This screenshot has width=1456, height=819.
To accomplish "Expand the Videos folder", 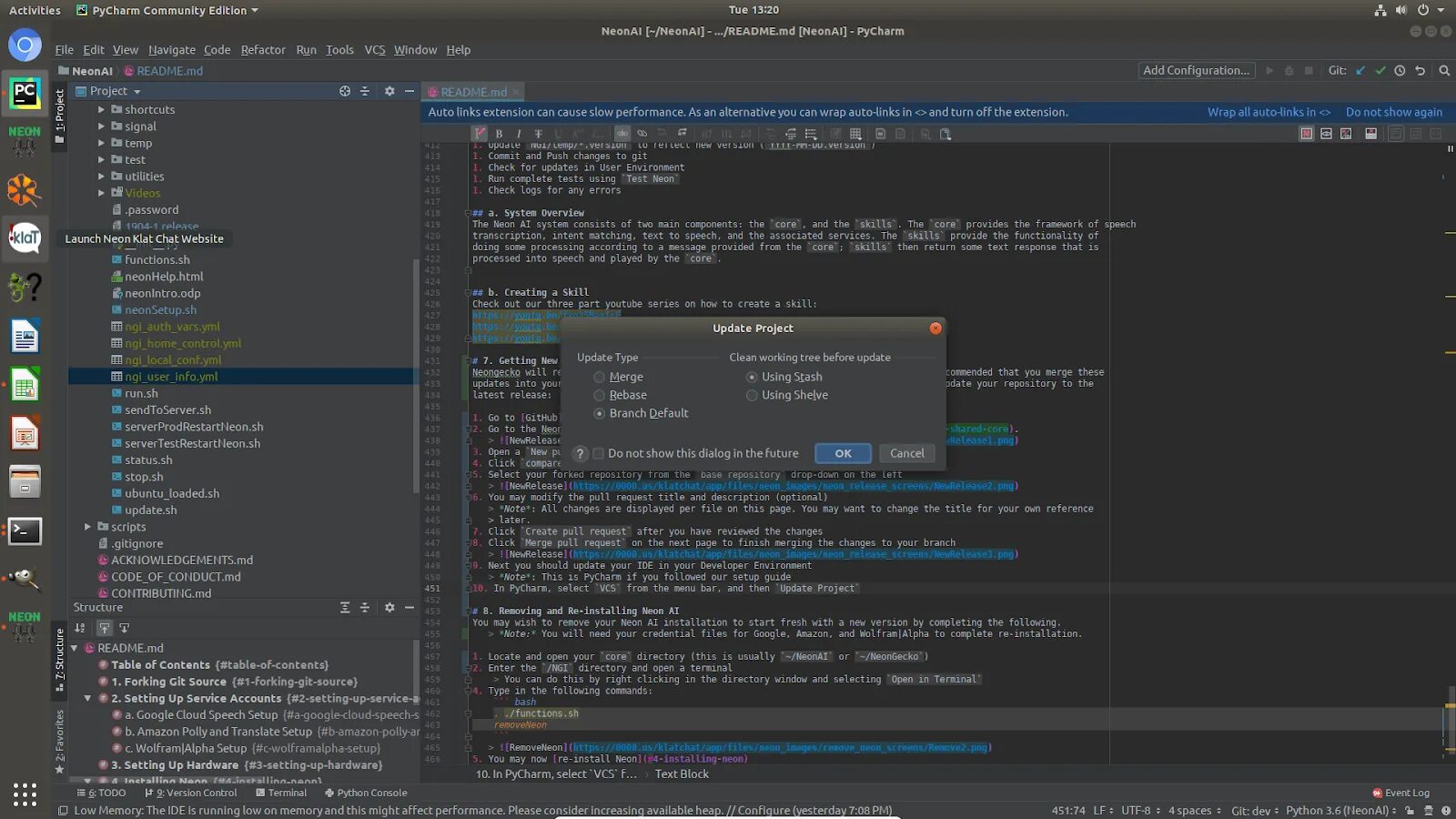I will pos(102,193).
